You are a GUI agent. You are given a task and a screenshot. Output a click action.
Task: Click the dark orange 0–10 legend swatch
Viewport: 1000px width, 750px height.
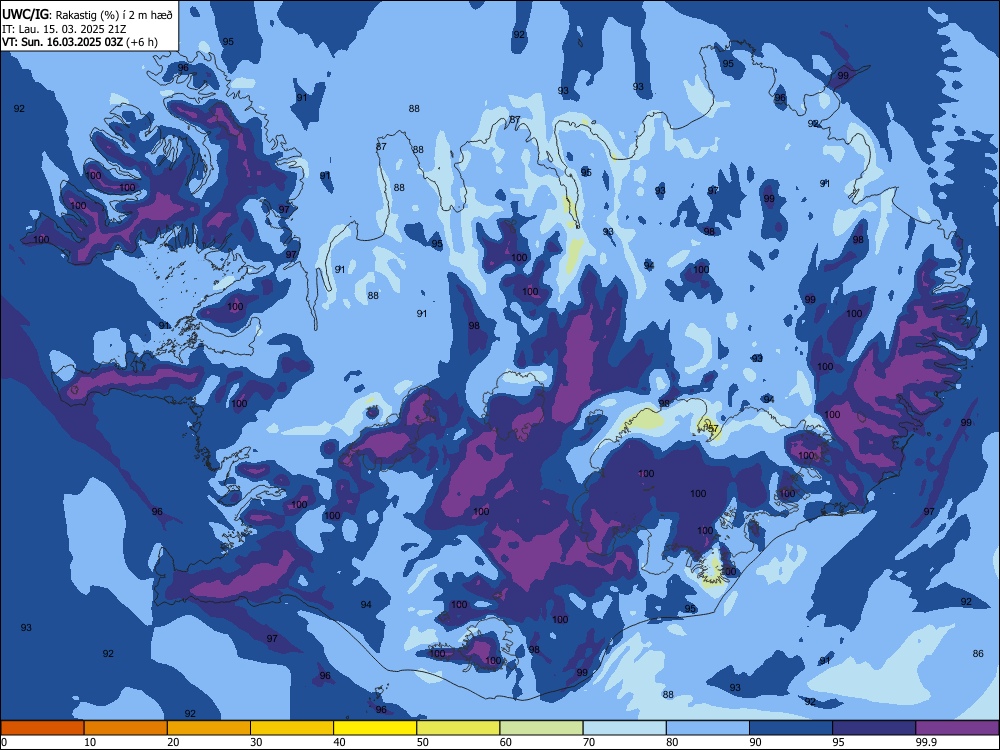[42, 728]
